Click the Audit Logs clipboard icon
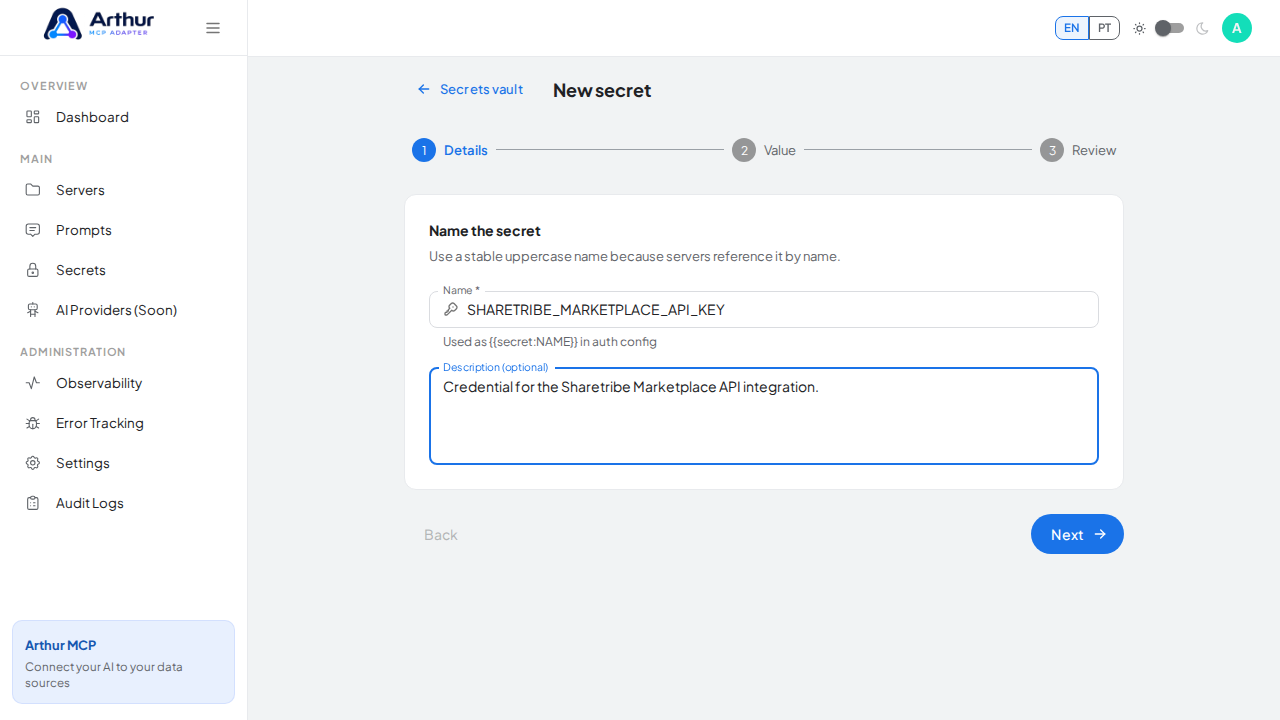Image resolution: width=1280 pixels, height=720 pixels. coord(33,503)
